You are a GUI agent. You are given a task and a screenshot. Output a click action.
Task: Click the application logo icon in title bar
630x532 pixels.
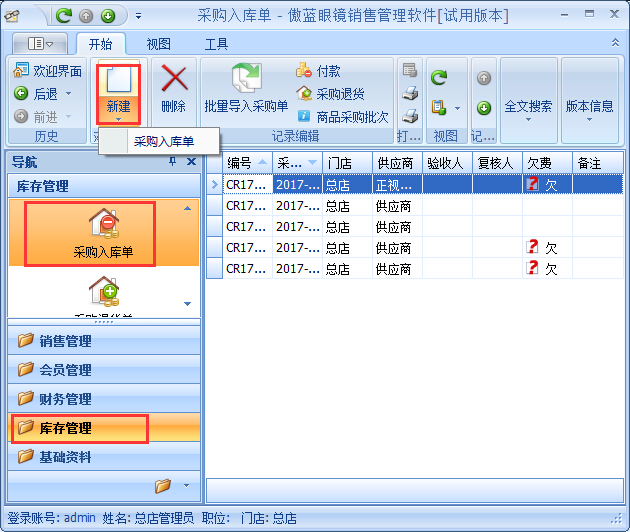click(x=12, y=16)
